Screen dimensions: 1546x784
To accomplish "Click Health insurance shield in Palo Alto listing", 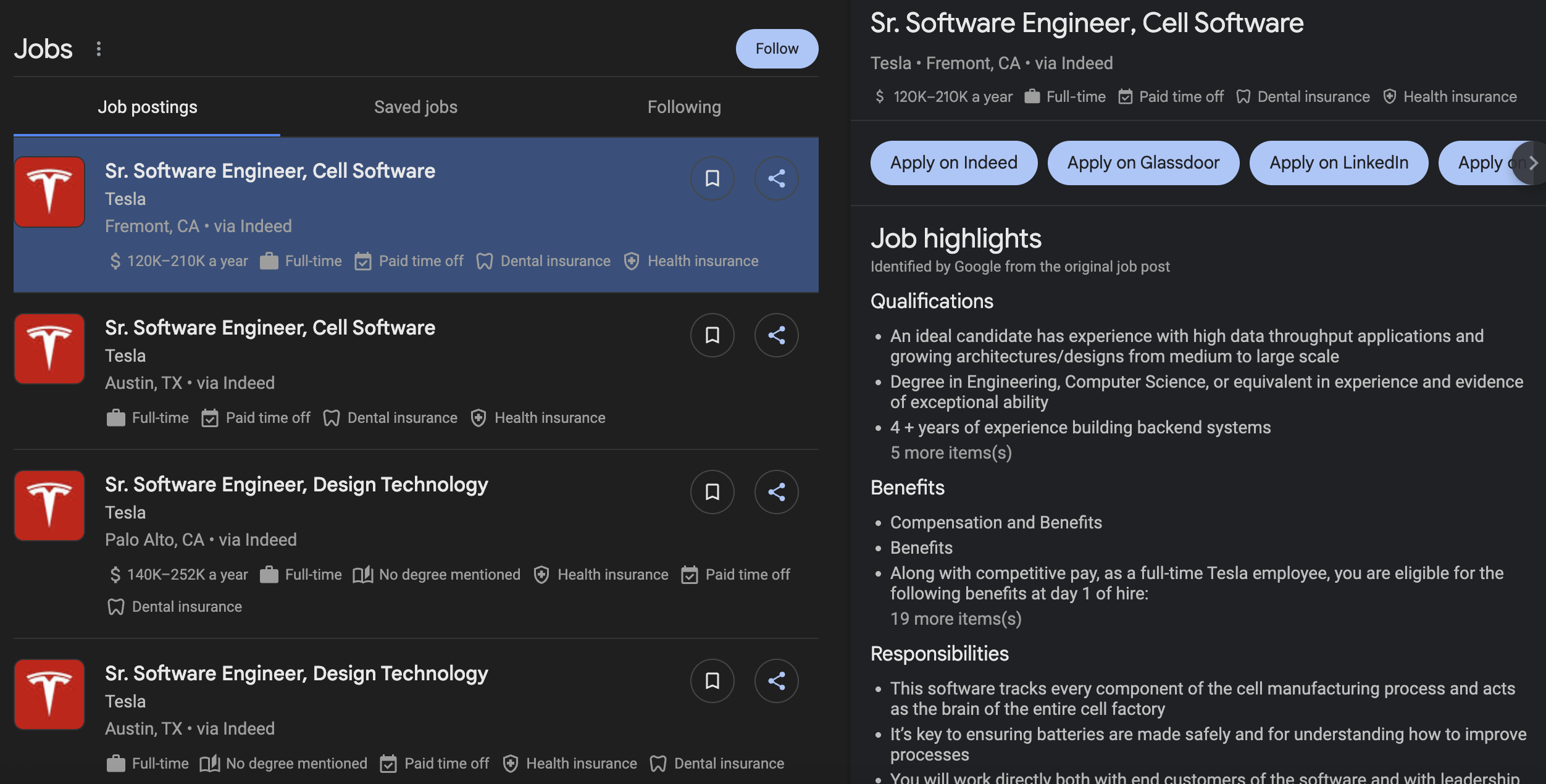I will click(x=541, y=575).
